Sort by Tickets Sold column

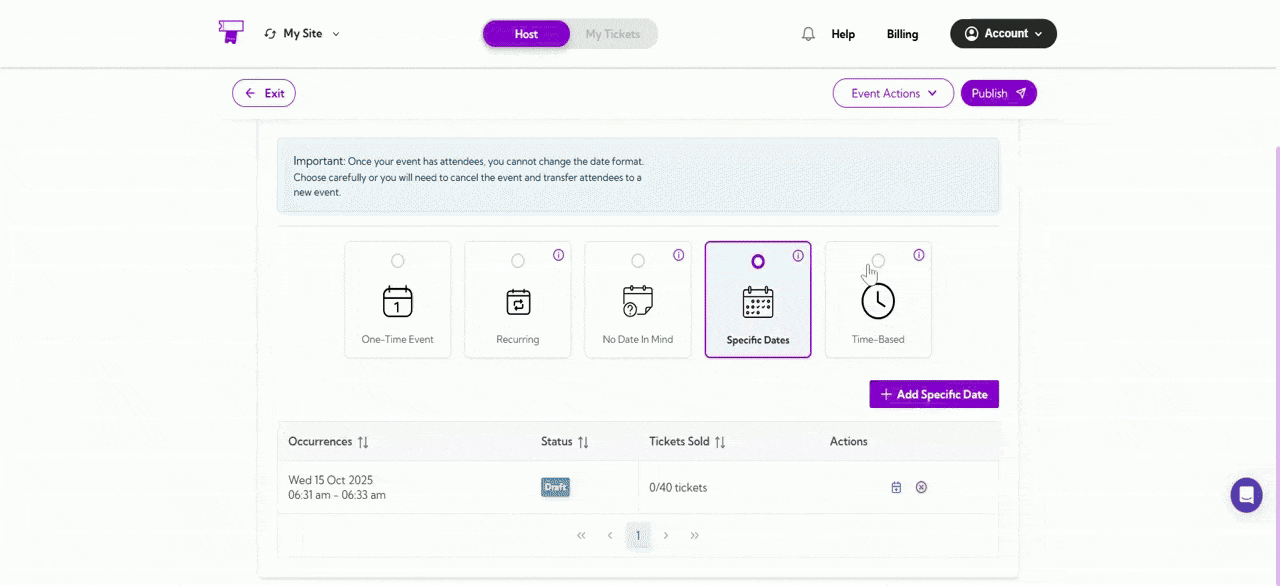(x=720, y=442)
